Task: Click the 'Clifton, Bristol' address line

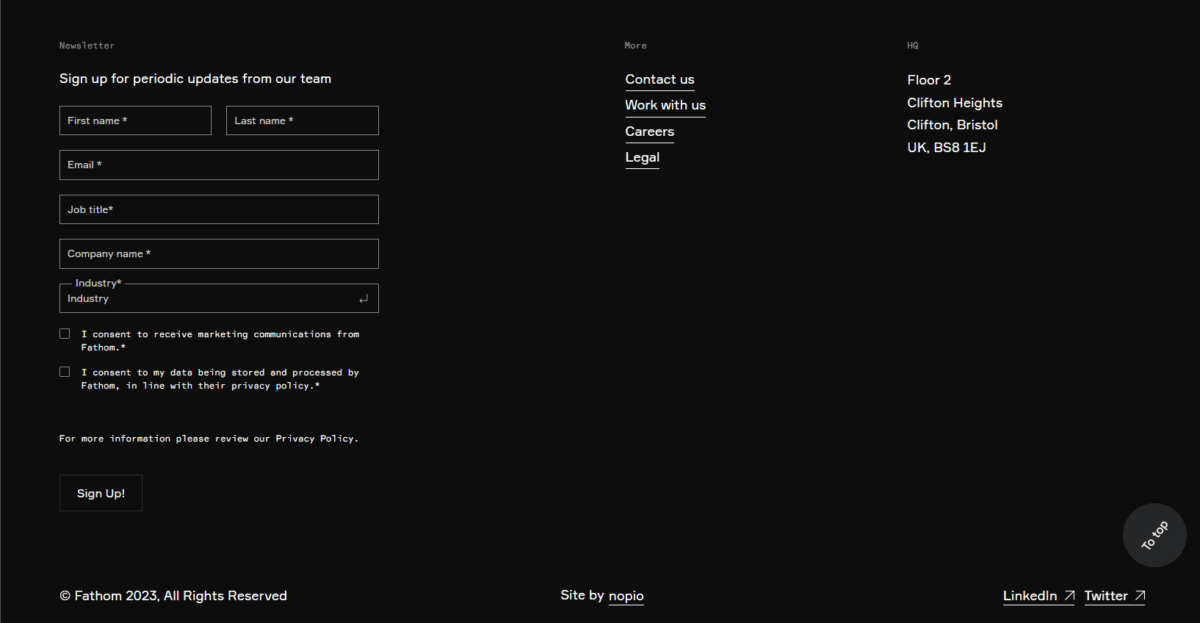Action: tap(952, 125)
